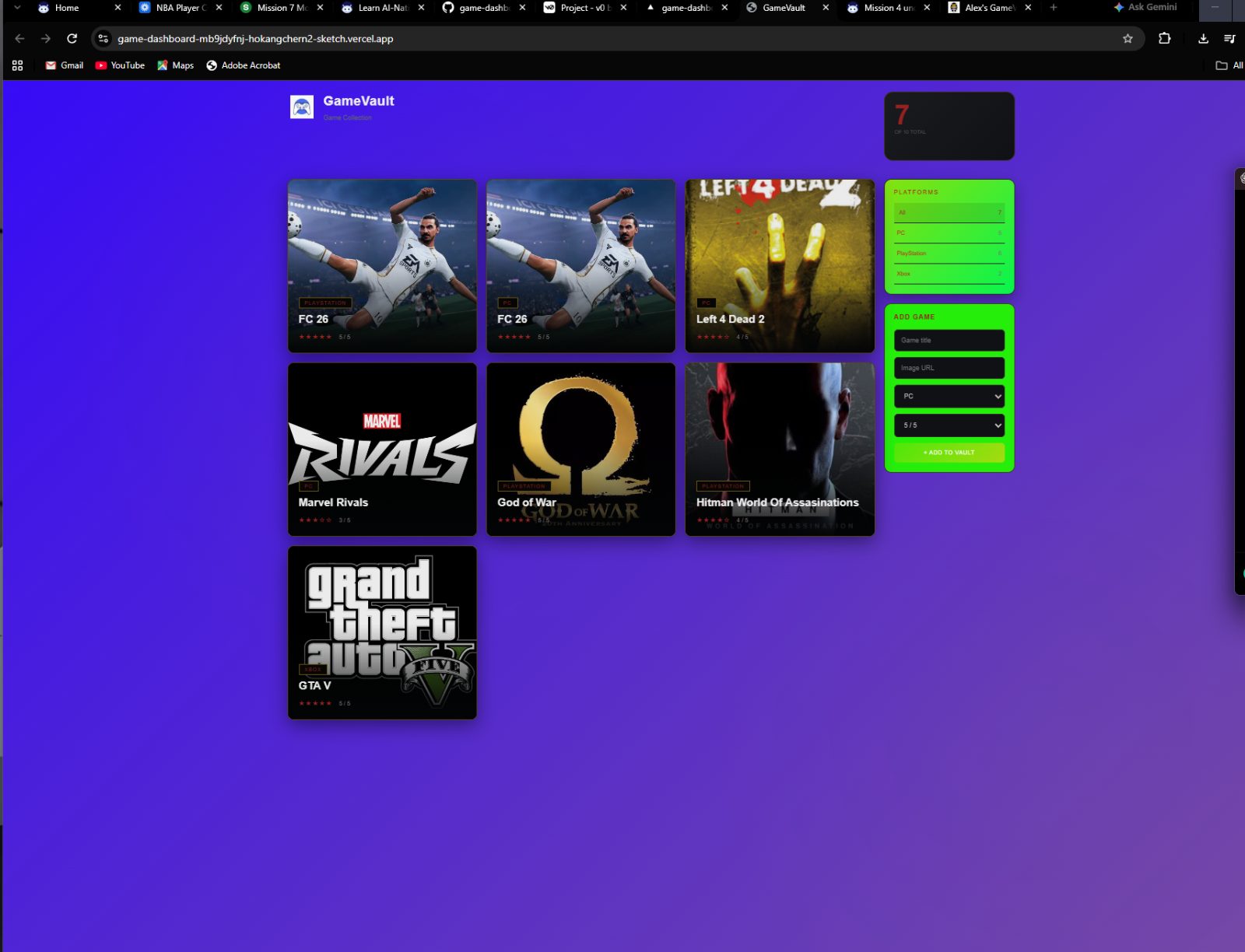
Task: Open the media controls icon
Action: [1229, 38]
